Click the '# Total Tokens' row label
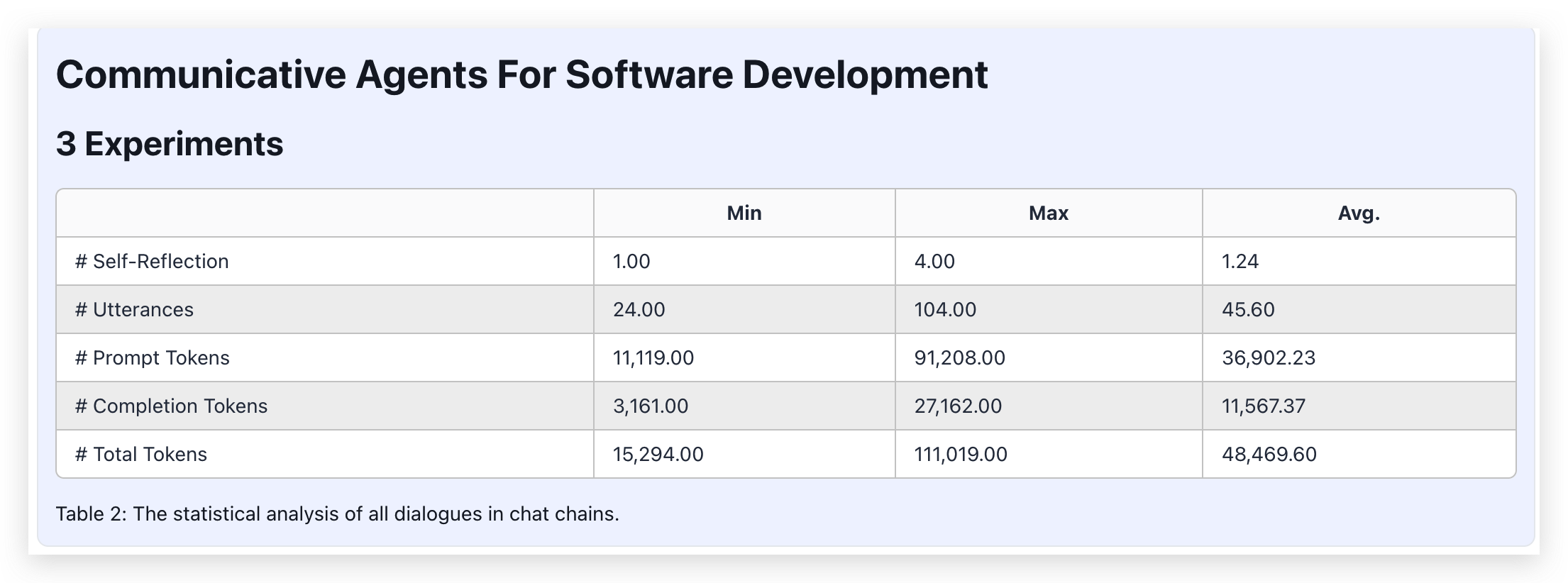Image resolution: width=1568 pixels, height=583 pixels. (x=141, y=454)
